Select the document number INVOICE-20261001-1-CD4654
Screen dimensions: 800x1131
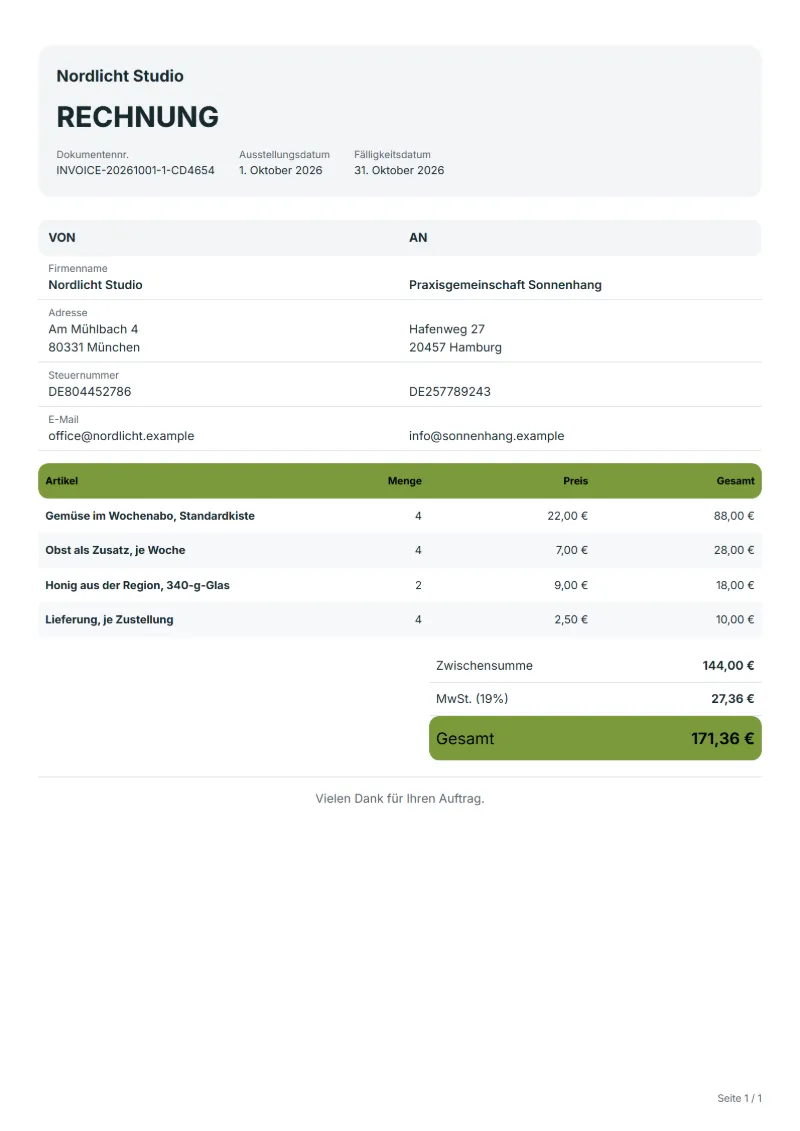(x=136, y=170)
